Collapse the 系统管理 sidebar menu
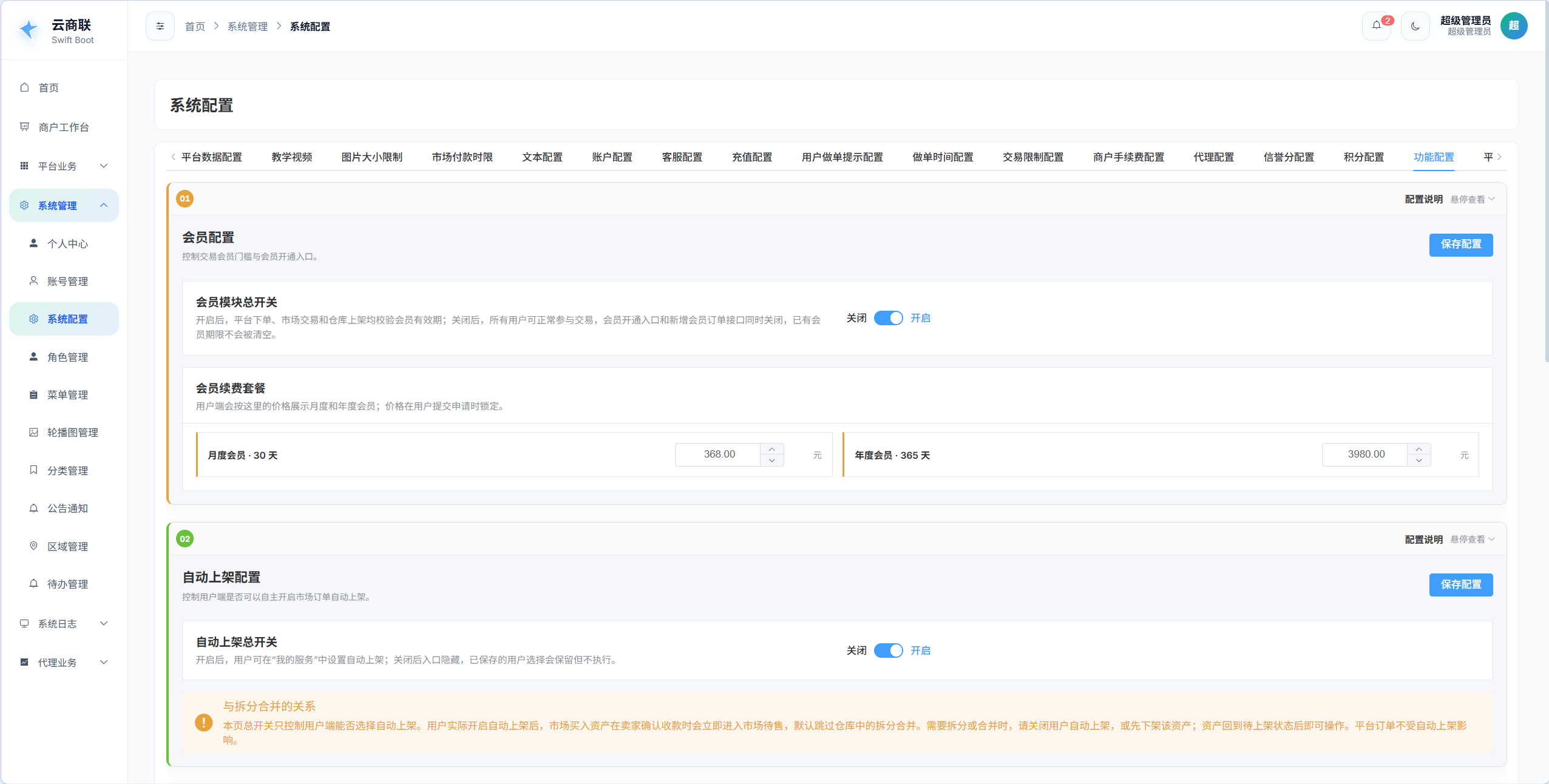 (x=64, y=205)
